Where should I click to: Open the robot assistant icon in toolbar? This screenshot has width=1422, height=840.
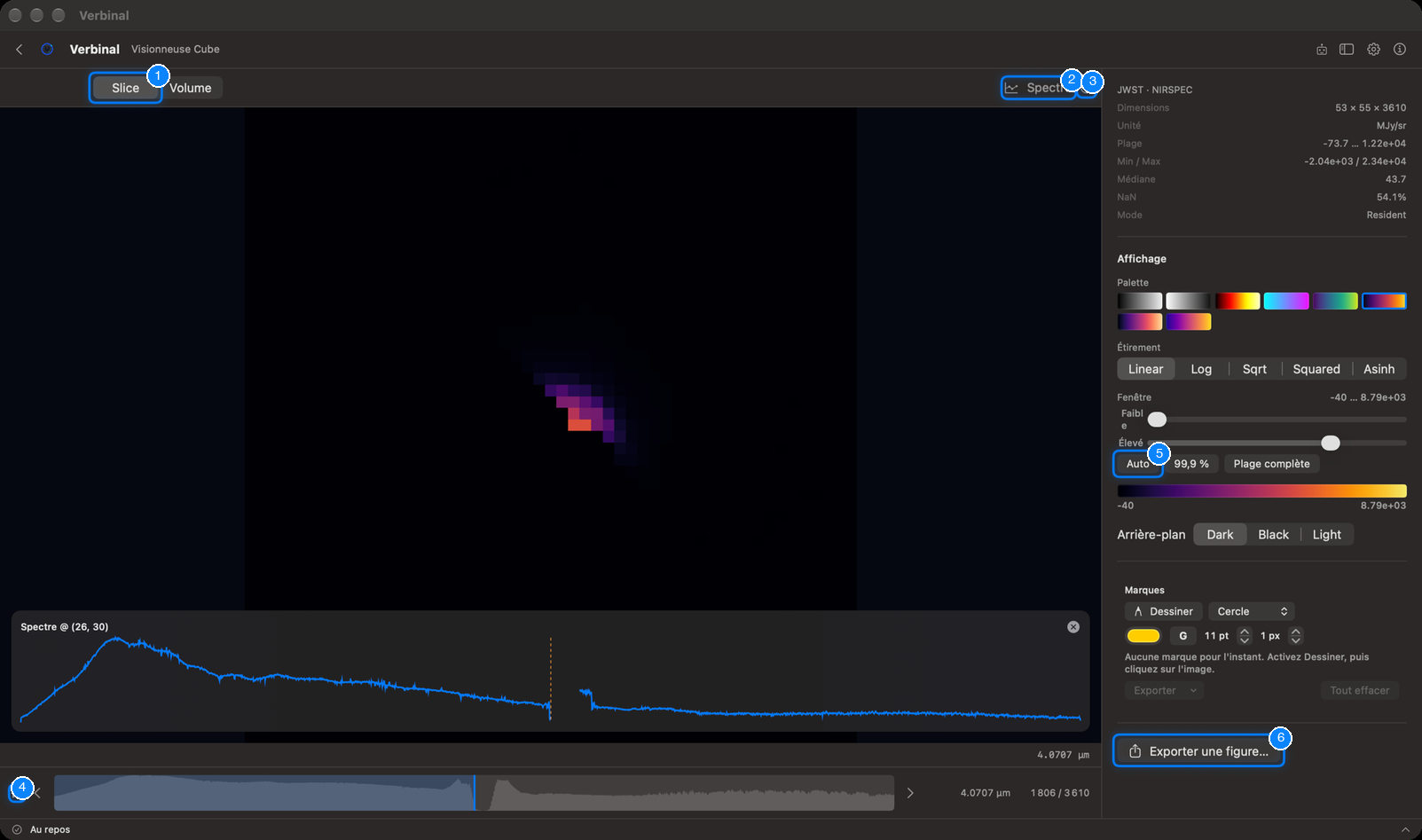[1322, 50]
